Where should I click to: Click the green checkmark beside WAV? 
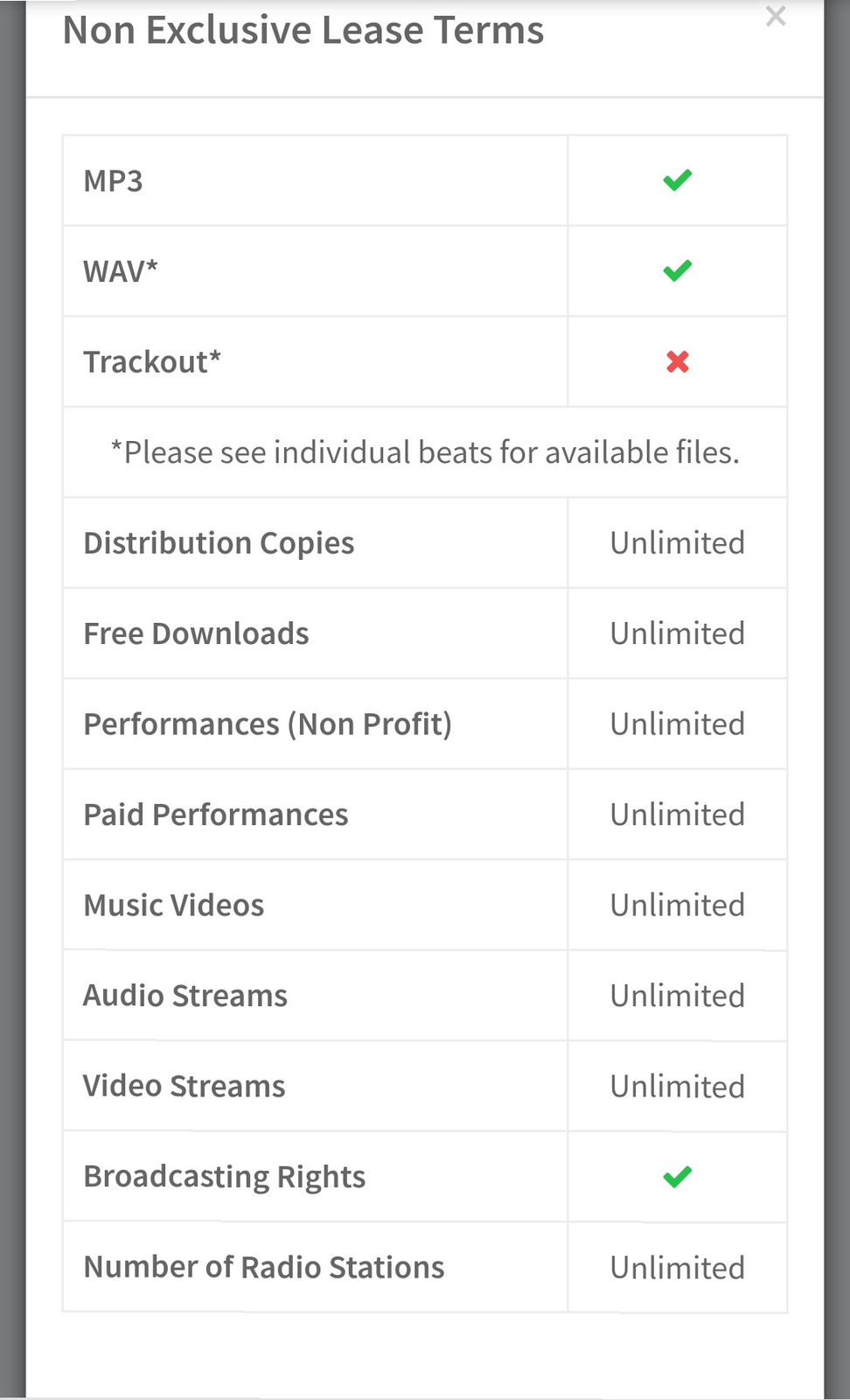pos(677,271)
